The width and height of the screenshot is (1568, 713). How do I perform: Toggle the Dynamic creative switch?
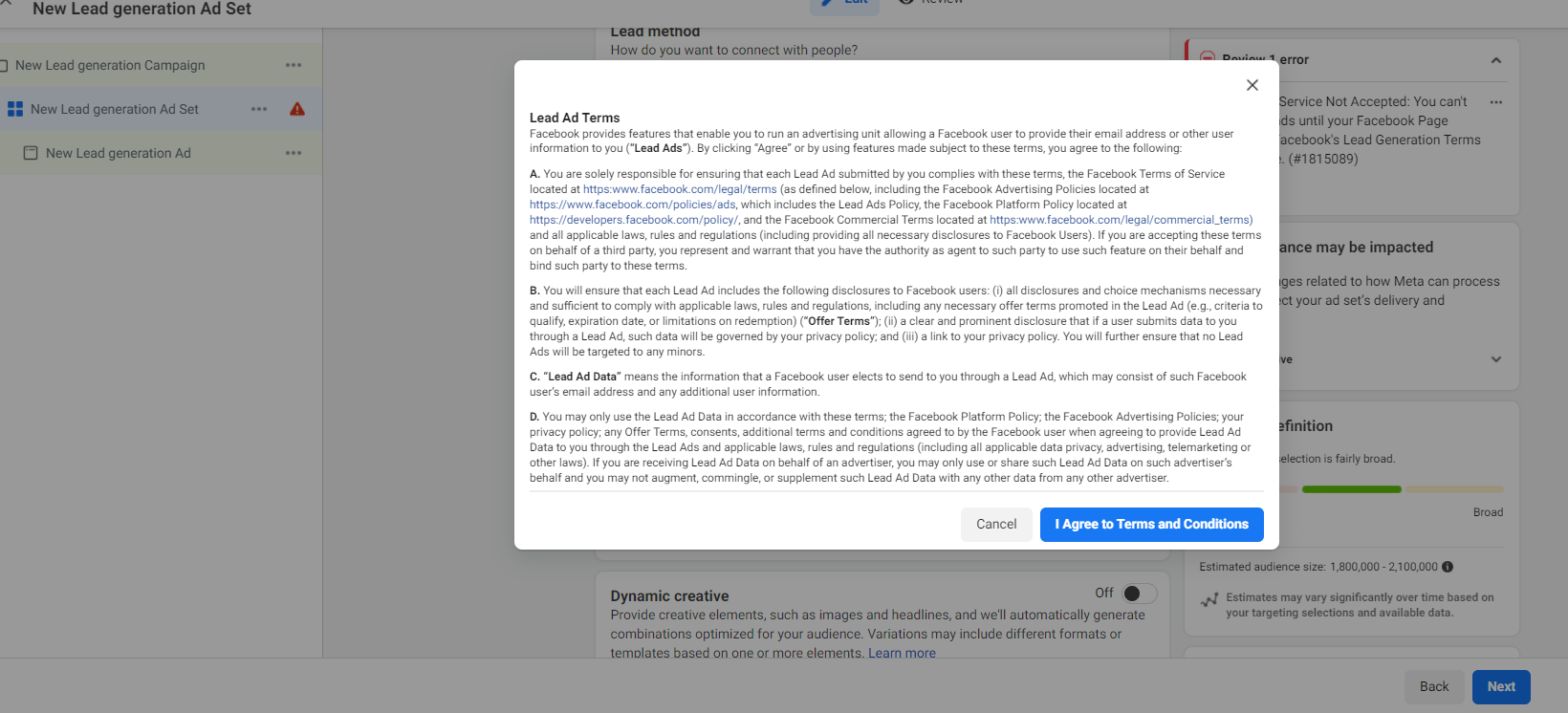(1139, 594)
